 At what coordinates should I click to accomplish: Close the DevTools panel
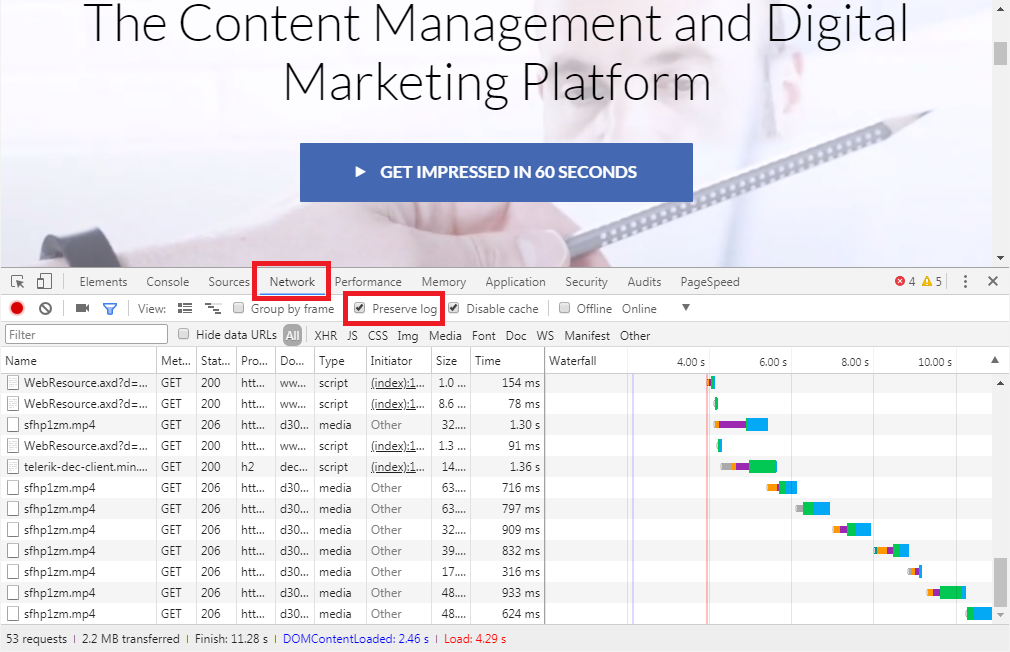pos(993,281)
